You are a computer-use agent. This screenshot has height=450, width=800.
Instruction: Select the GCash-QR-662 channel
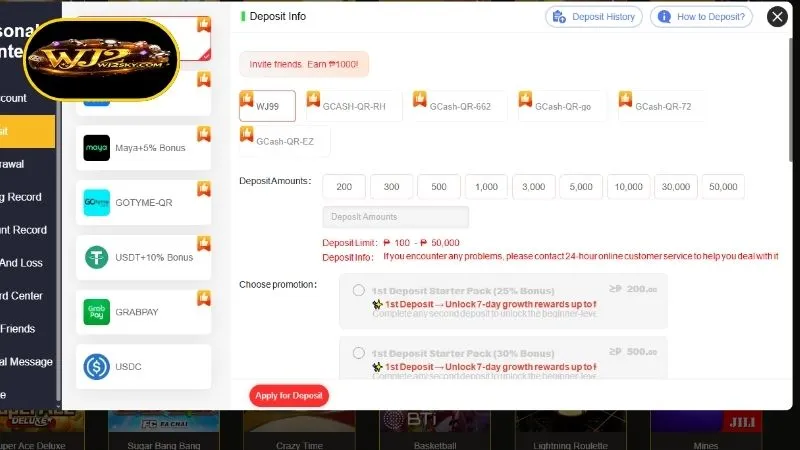pyautogui.click(x=460, y=106)
